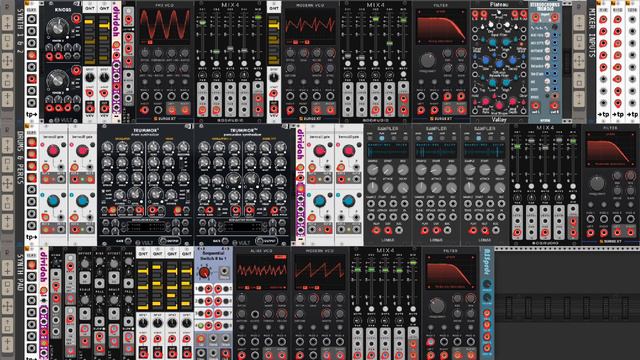Click right arrow below top-row FILTER response curve
Viewport: 640px width, 360px height.
[463, 41]
